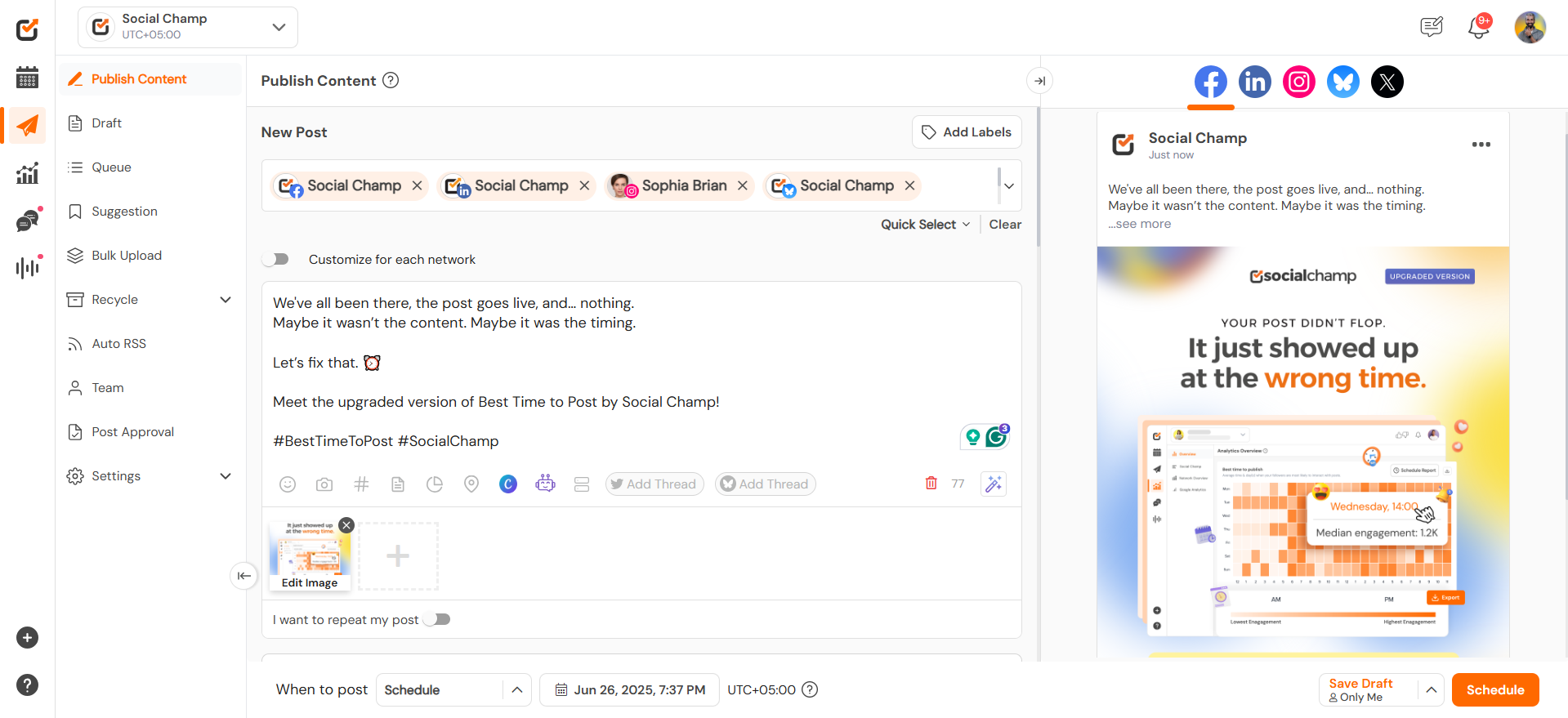
Task: Remove the LinkedIn Social Champ account chip
Action: 585,186
